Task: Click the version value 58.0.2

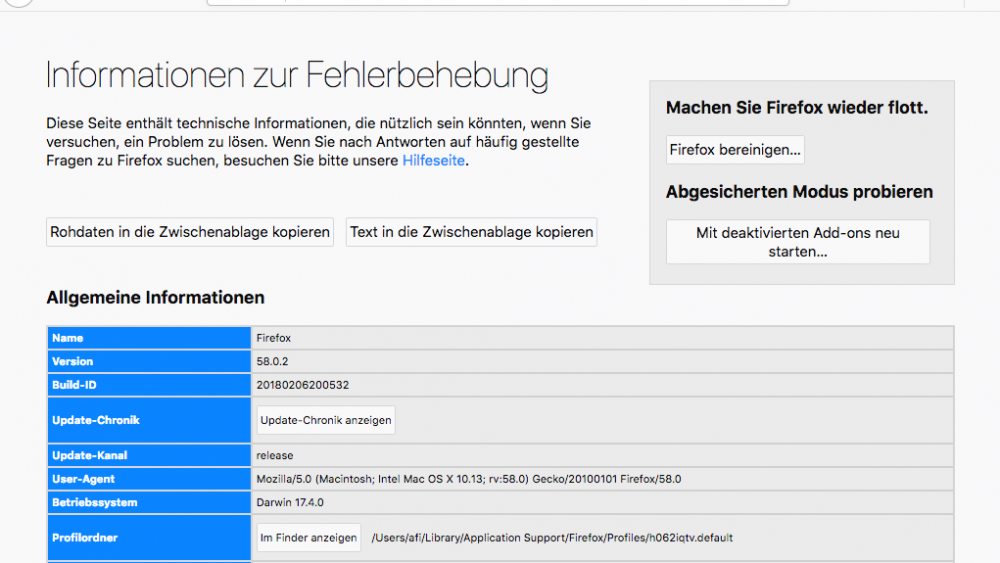Action: [x=273, y=362]
